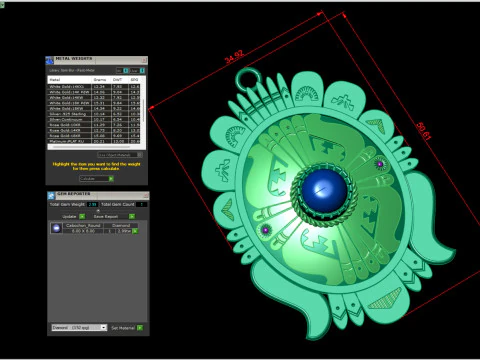Screen dimensions: 480x360
Task: Click the Metal column header
Action: [70, 80]
